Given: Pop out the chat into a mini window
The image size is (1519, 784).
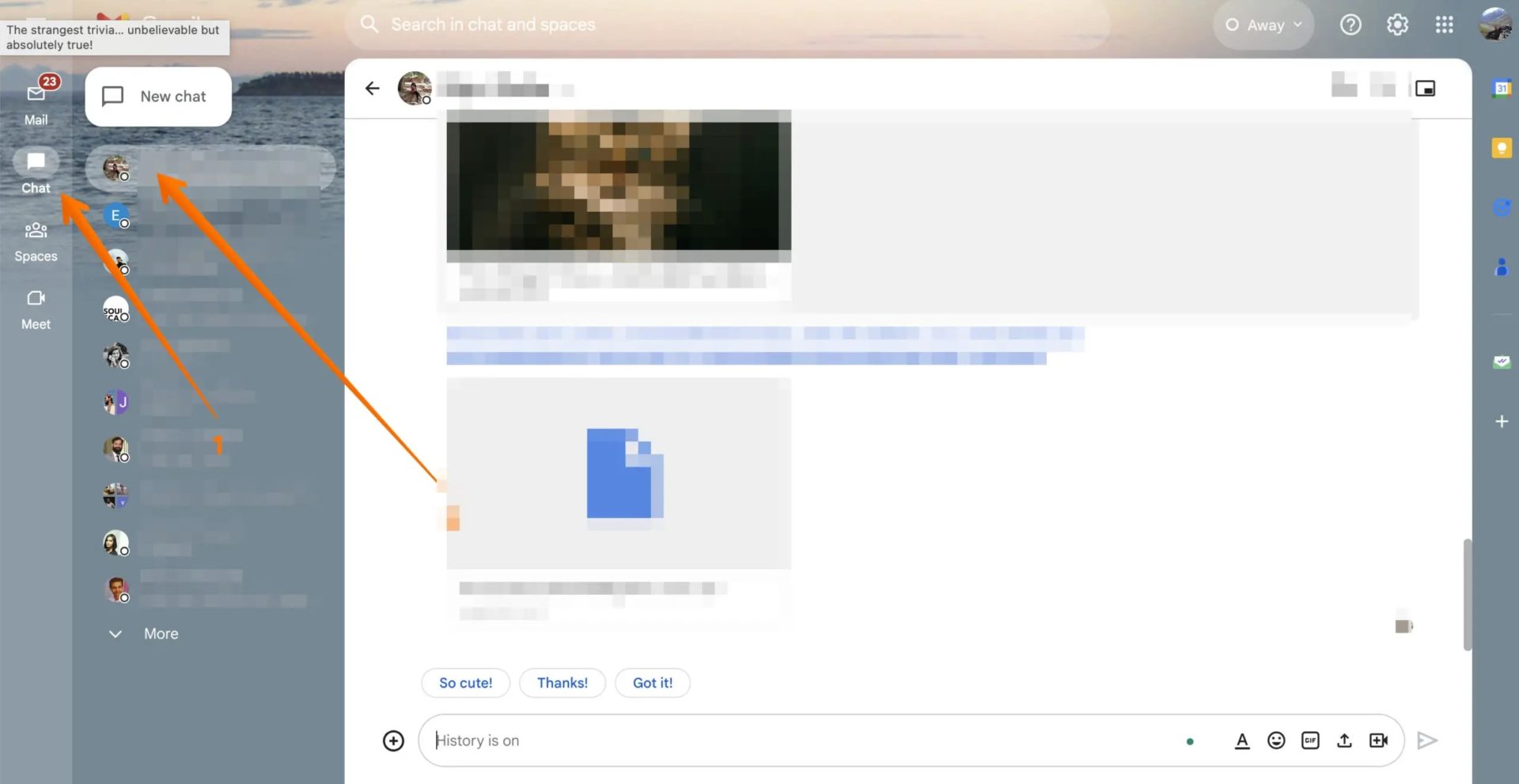Looking at the screenshot, I should point(1426,88).
